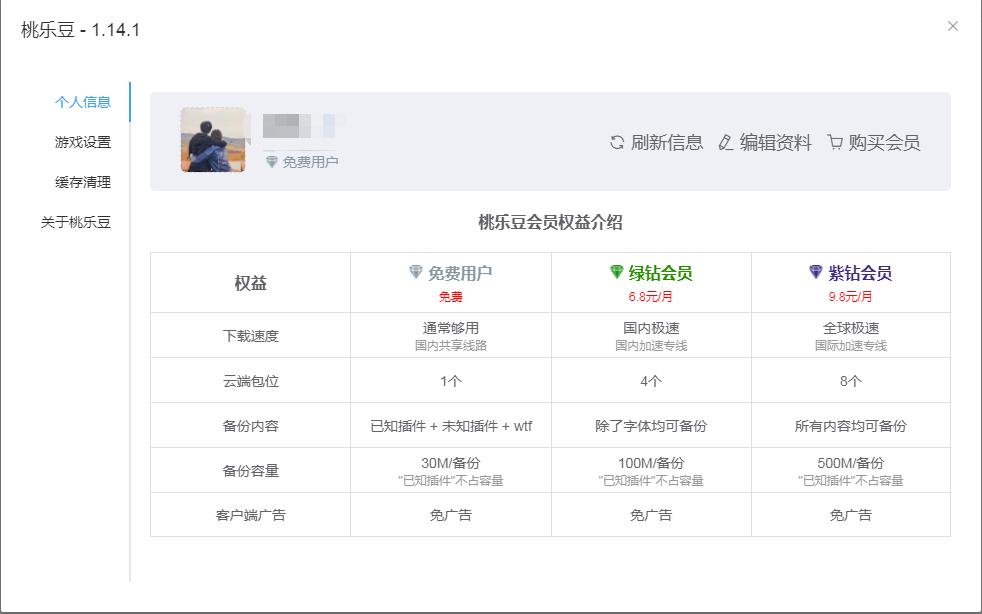Click 100M/备份 cell
The height and width of the screenshot is (614, 982).
[x=651, y=463]
